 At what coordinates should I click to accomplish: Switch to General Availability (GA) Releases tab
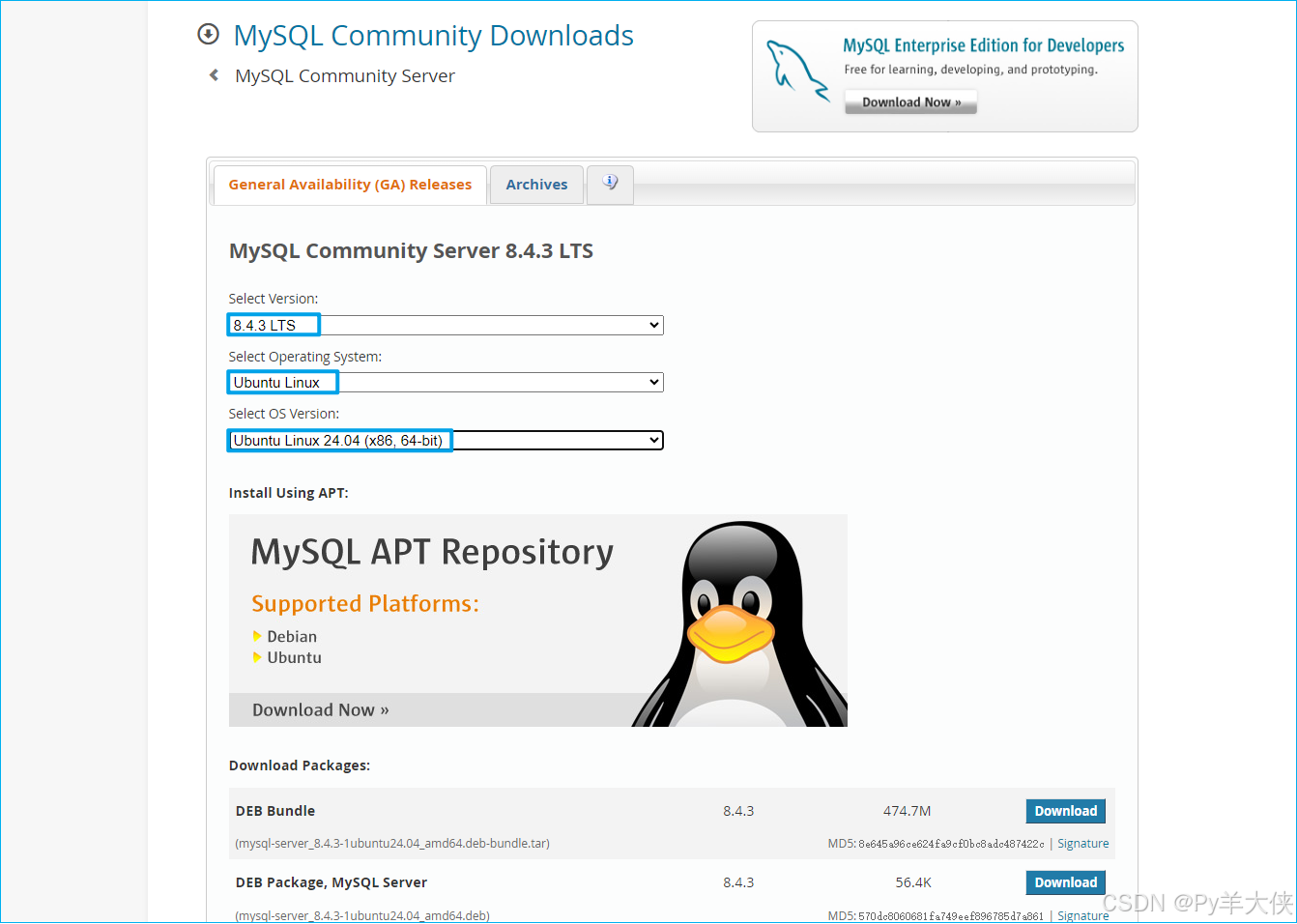click(x=350, y=185)
